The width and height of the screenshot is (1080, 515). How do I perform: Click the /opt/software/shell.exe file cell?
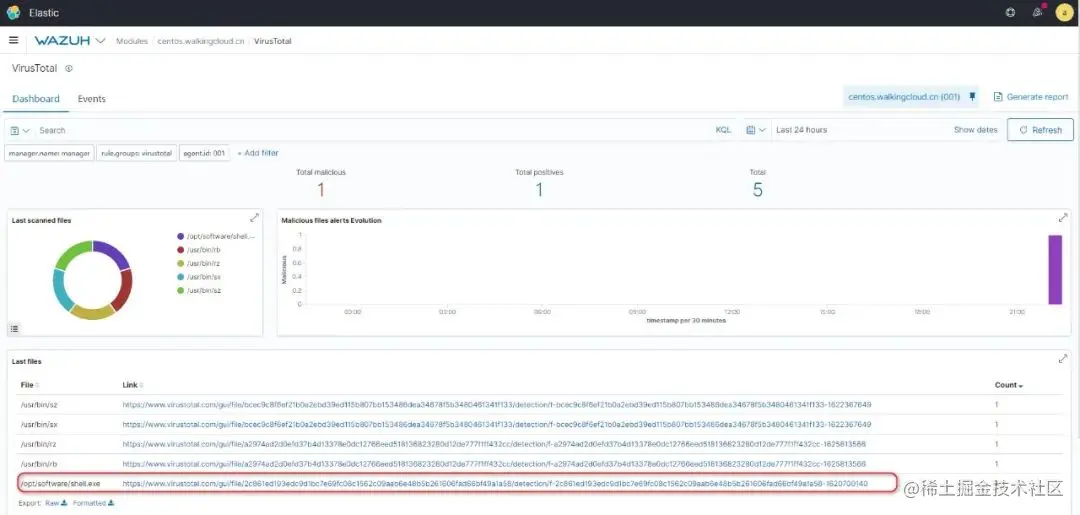pos(61,484)
